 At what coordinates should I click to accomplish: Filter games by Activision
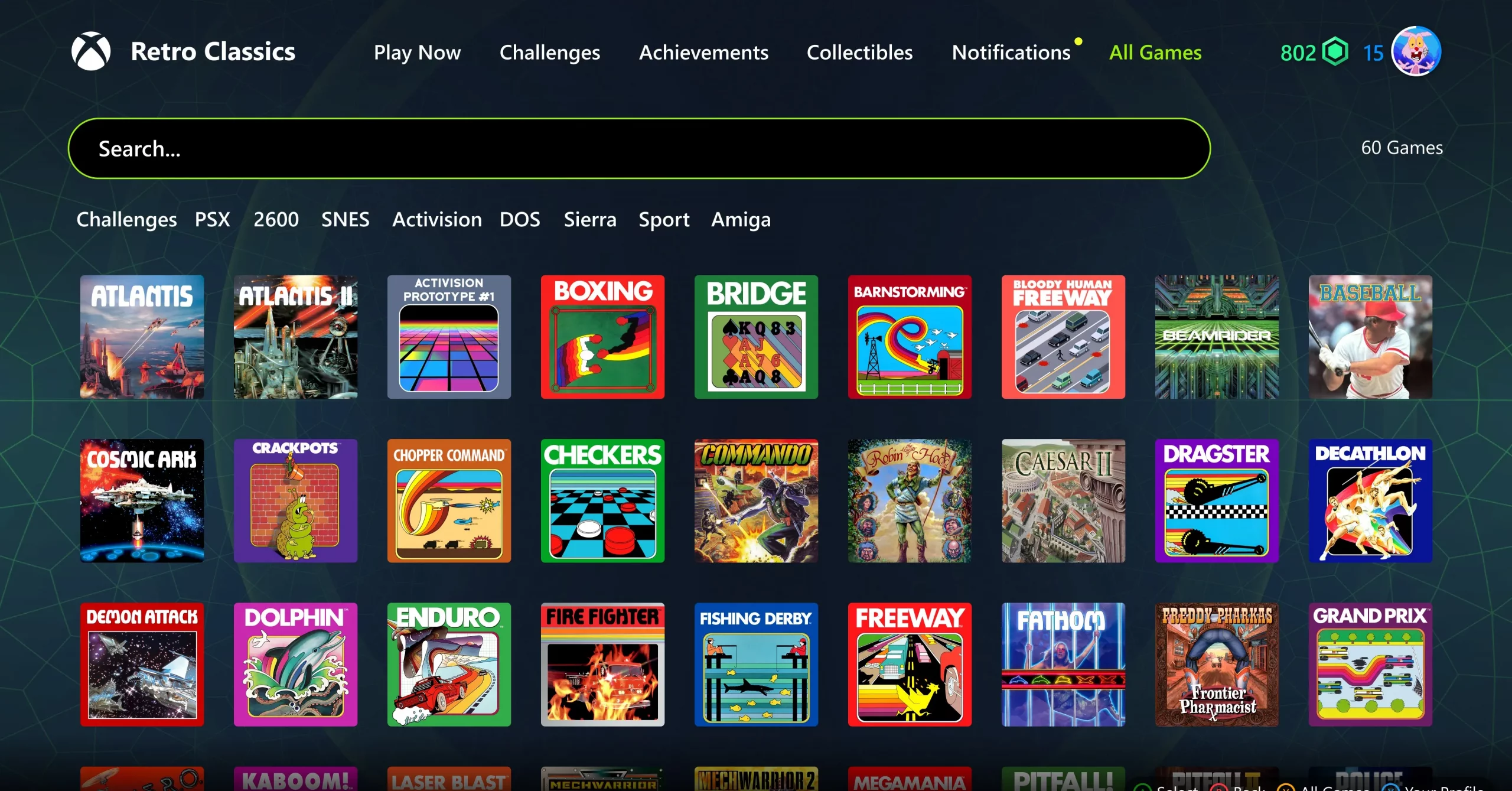437,219
